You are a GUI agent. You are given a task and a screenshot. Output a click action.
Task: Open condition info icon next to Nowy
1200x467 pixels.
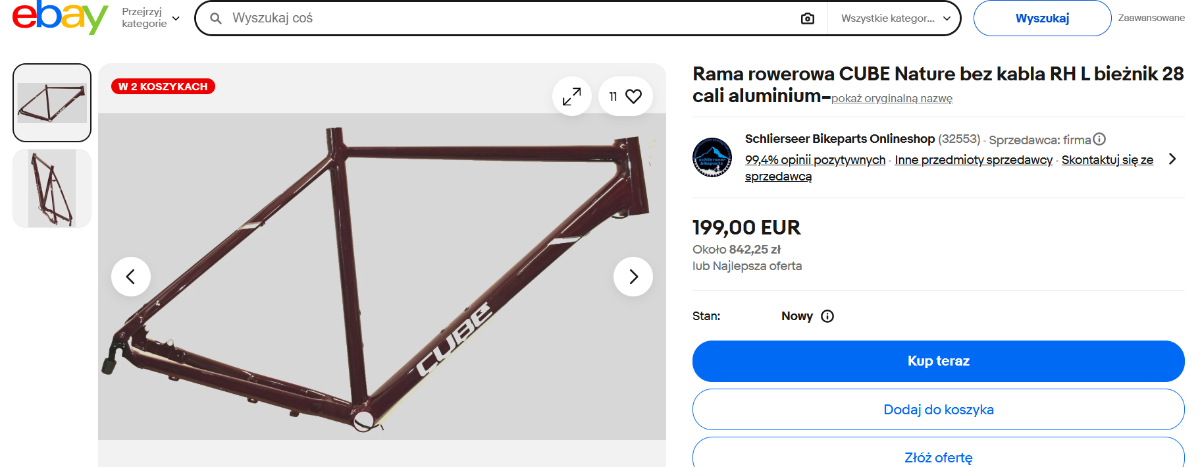click(827, 316)
